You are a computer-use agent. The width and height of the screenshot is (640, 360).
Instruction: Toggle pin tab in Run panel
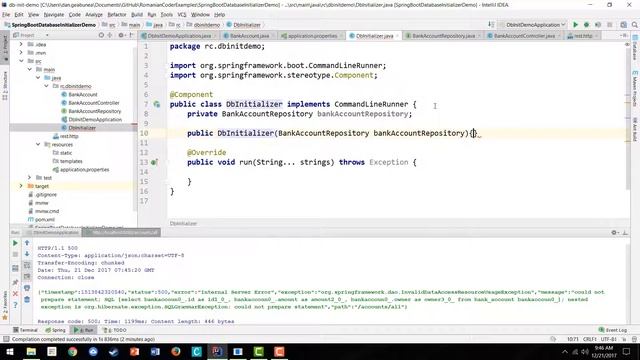coord(15,282)
